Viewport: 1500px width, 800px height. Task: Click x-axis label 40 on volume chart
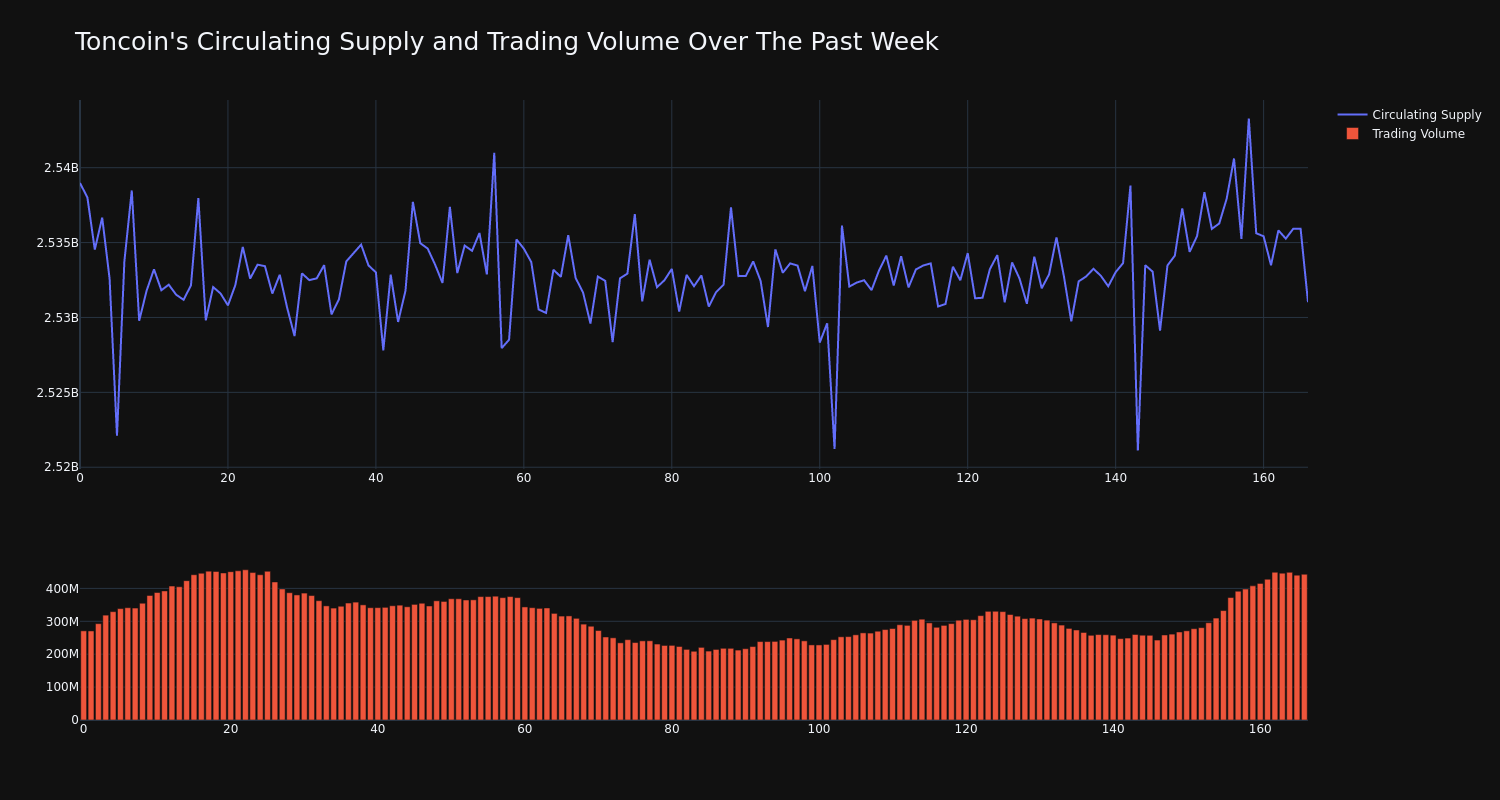point(378,730)
